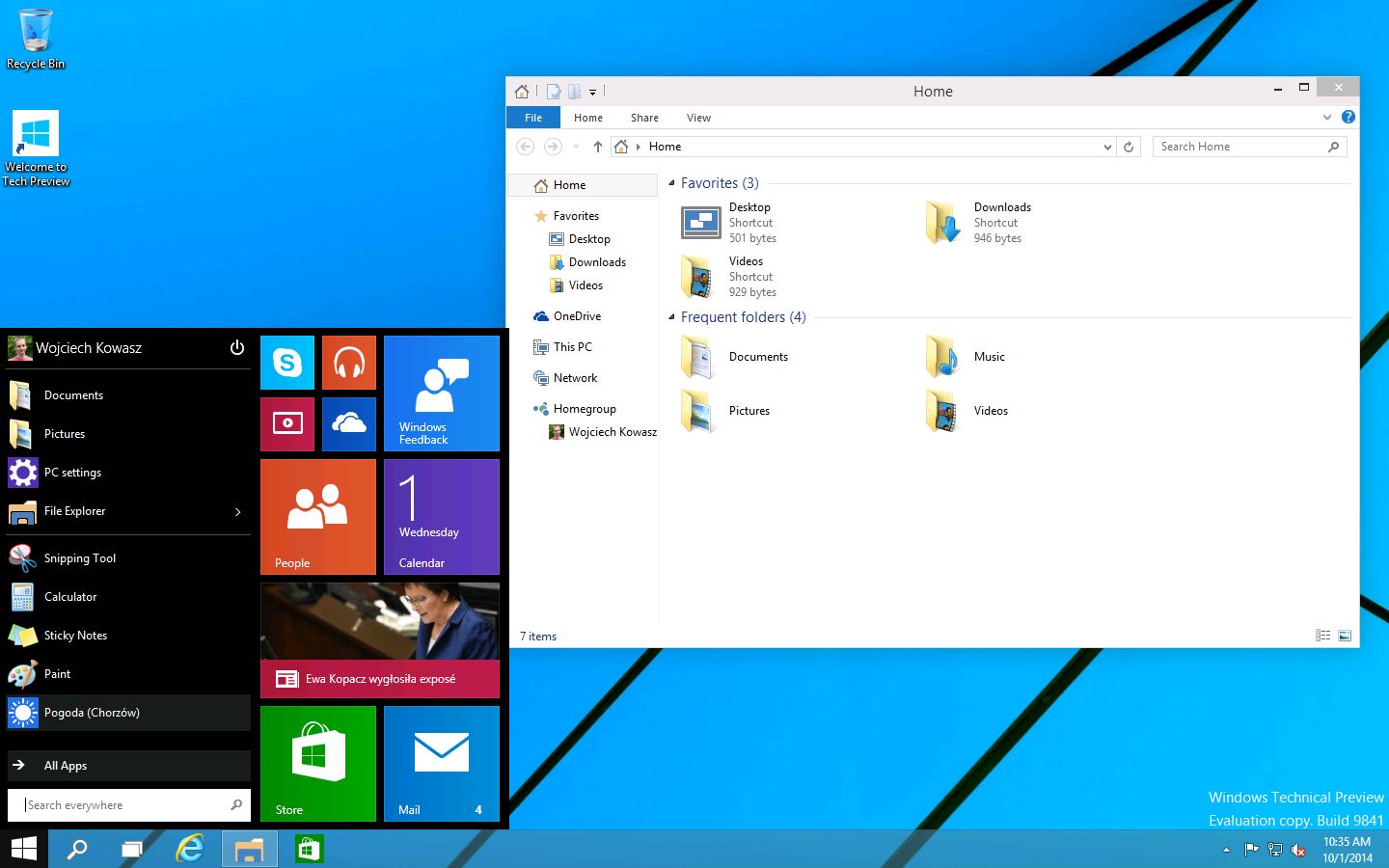Collapse the Favorites (3) group
Image resolution: width=1389 pixels, height=868 pixels.
pos(671,183)
